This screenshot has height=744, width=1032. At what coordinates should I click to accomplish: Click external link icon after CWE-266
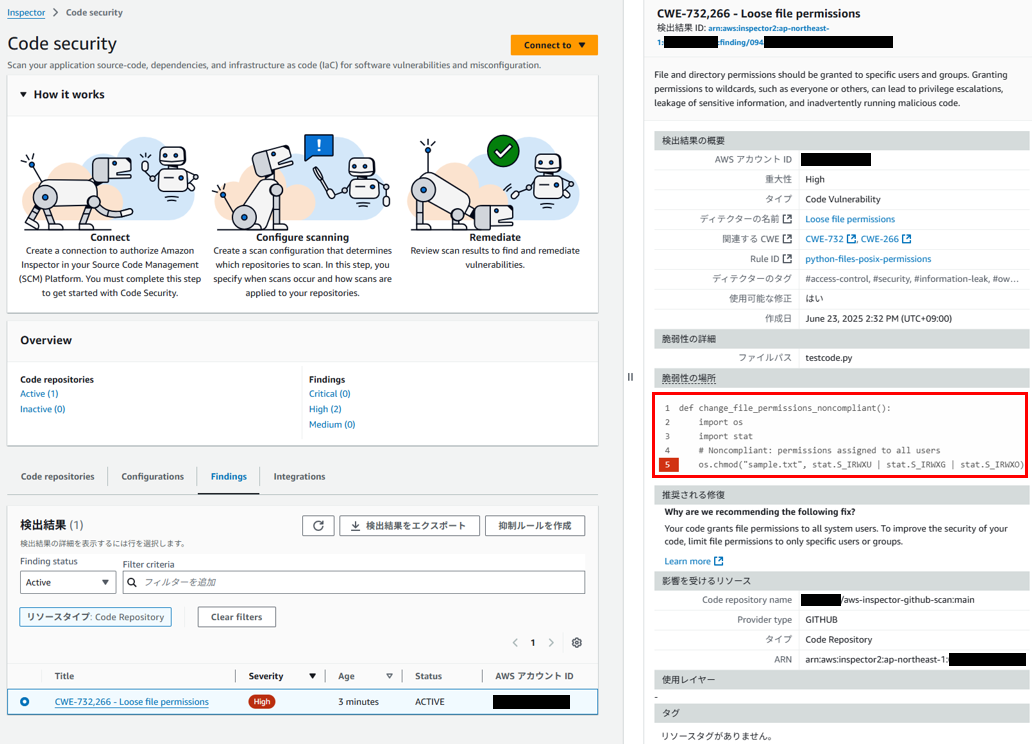point(906,238)
